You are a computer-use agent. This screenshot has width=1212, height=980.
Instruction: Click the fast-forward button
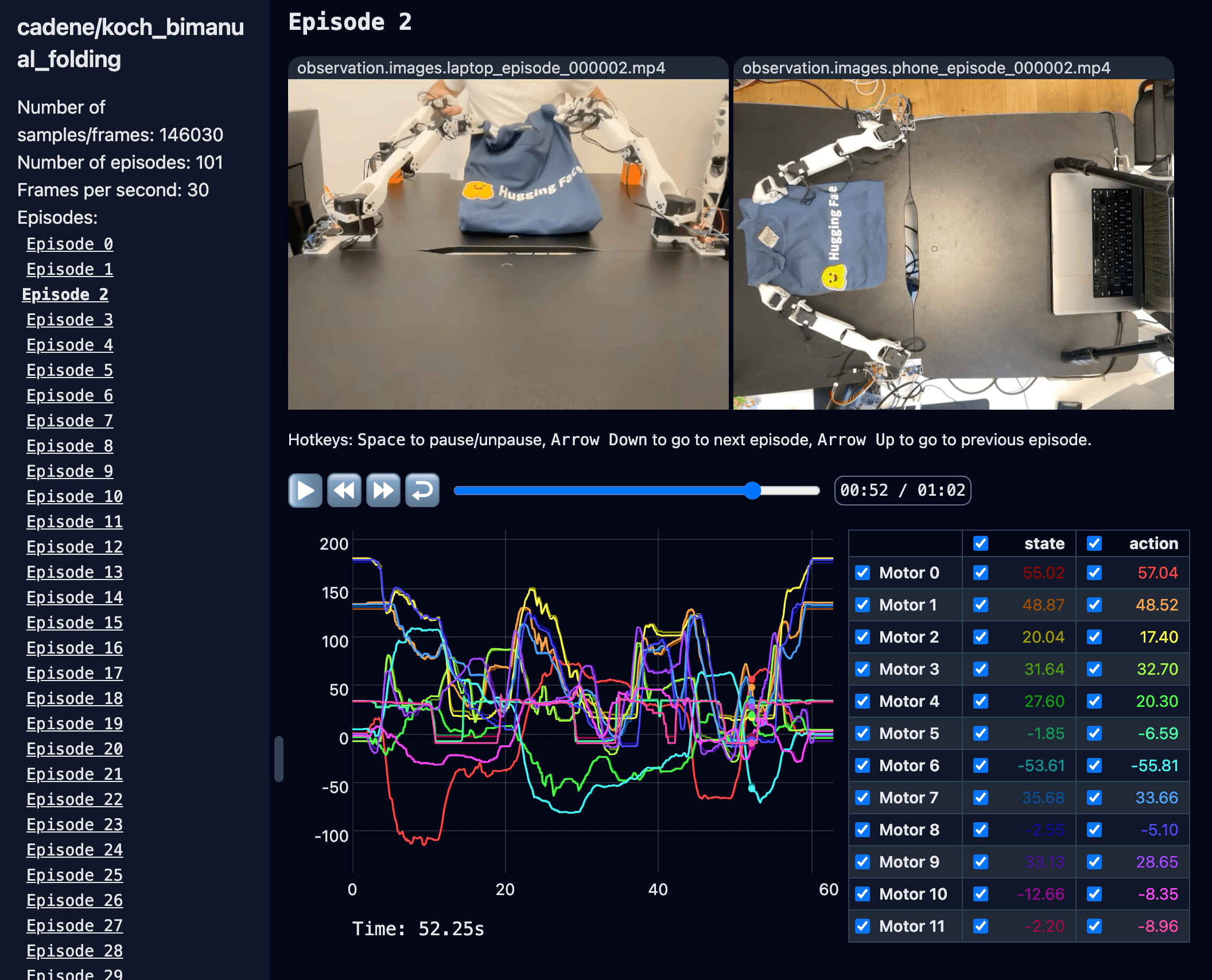click(x=383, y=491)
